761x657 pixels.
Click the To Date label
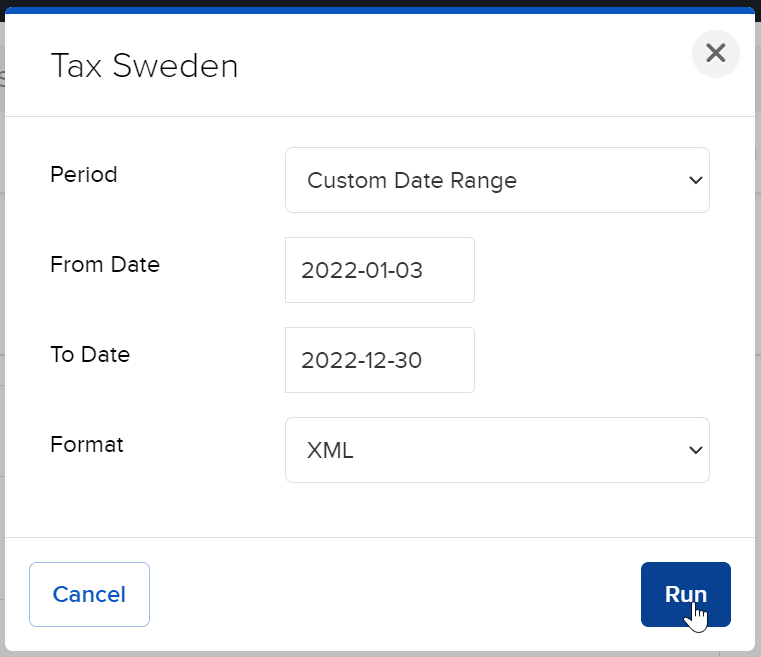90,355
